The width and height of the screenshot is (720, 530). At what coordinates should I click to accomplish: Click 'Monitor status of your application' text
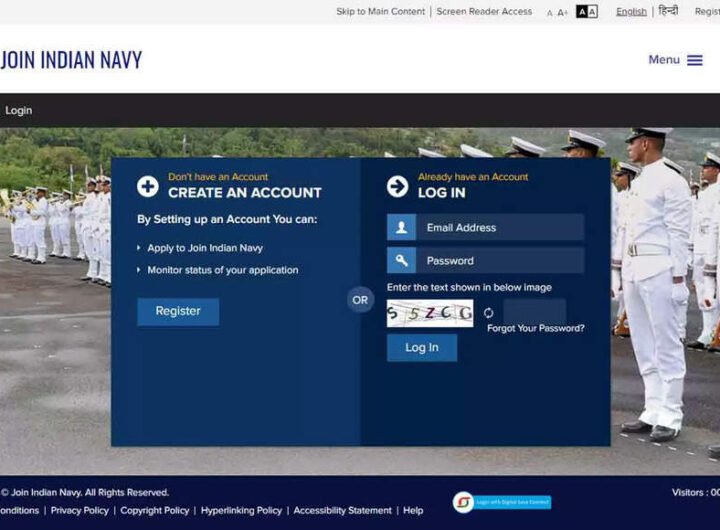223,270
